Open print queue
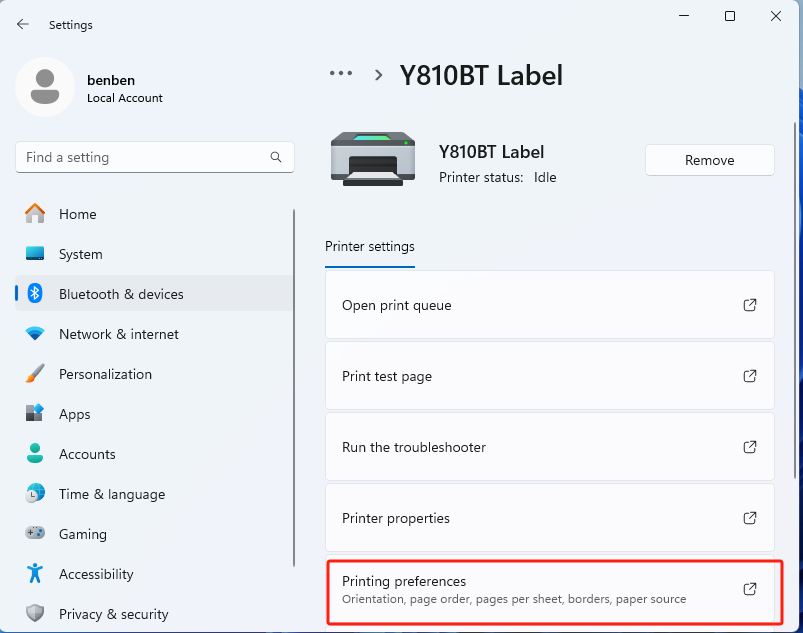Screen dimensions: 803x633 [x=550, y=305]
